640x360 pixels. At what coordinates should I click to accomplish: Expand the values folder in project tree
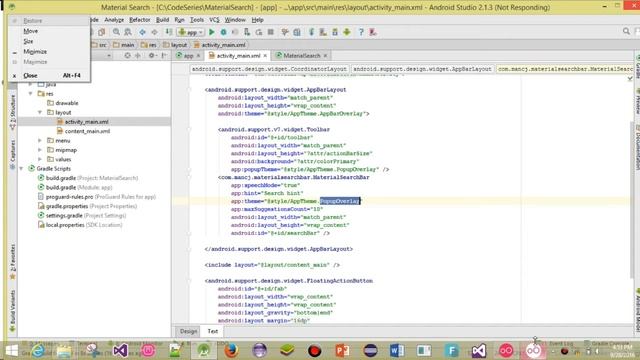40,159
